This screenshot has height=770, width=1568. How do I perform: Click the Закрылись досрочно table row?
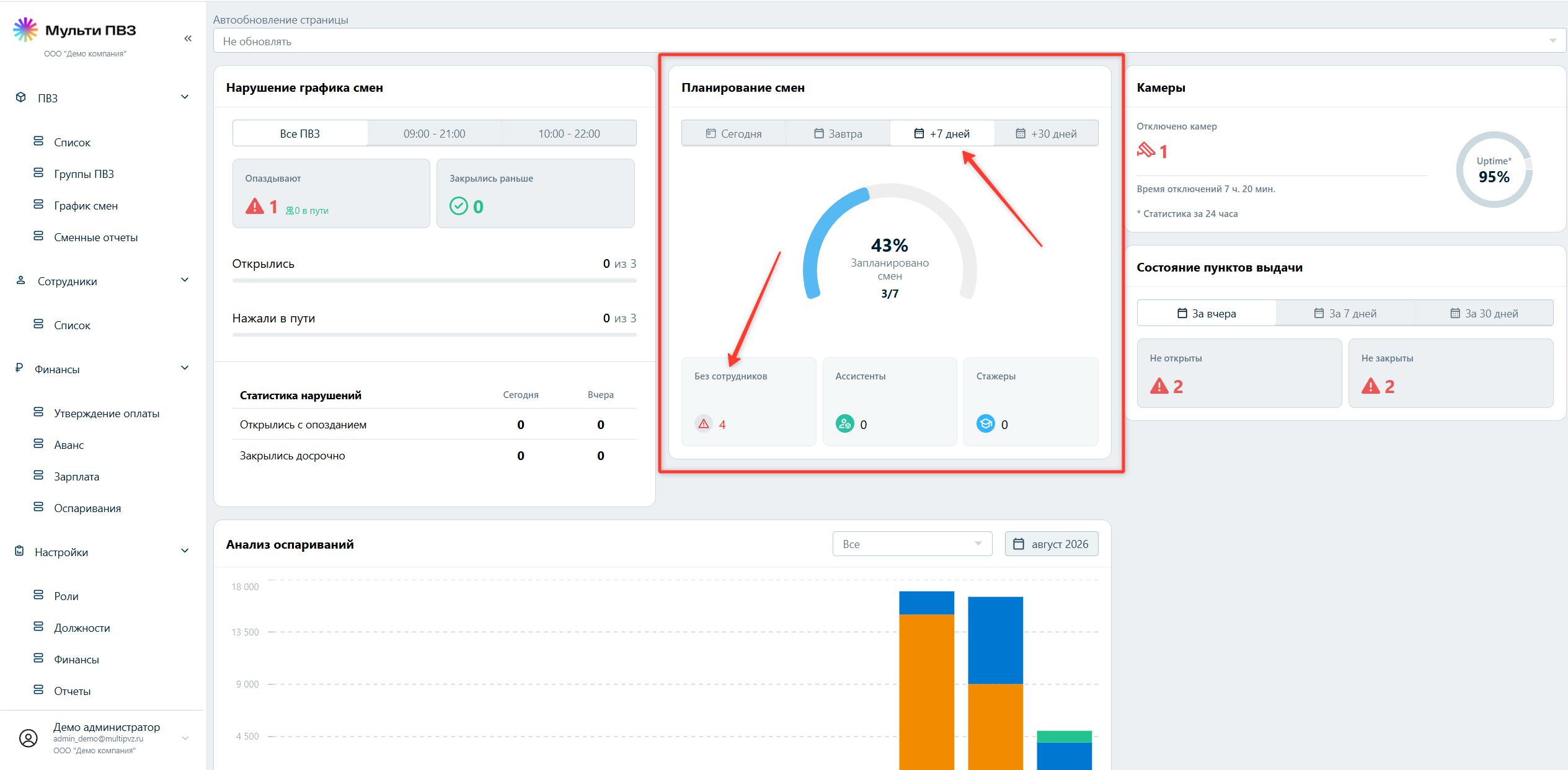click(x=435, y=455)
